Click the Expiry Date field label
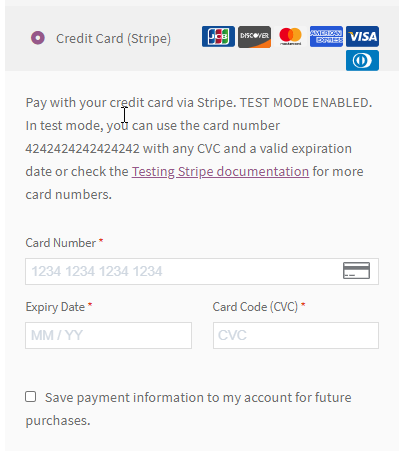Image resolution: width=407 pixels, height=451 pixels. click(55, 307)
